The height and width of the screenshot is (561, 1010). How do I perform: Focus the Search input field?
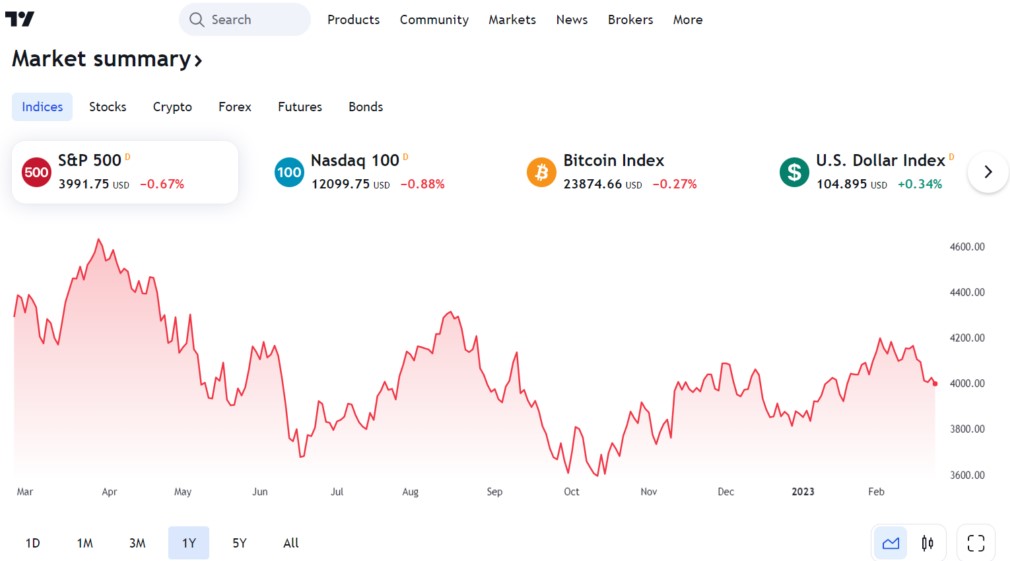tap(245, 19)
